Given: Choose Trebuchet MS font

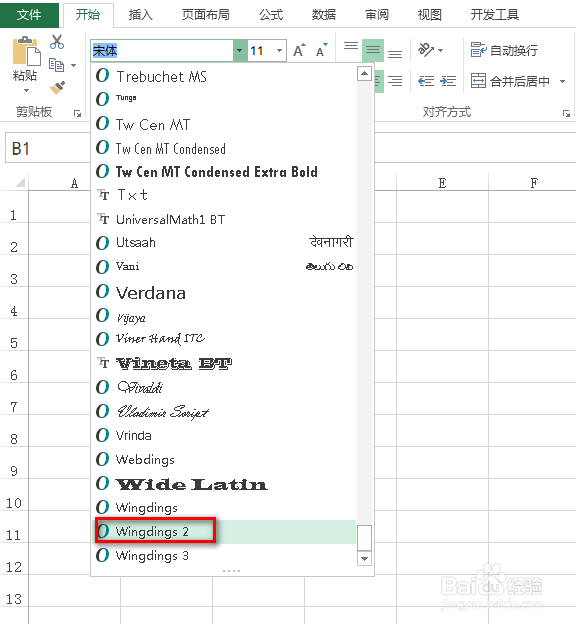Looking at the screenshot, I should 225,76.
